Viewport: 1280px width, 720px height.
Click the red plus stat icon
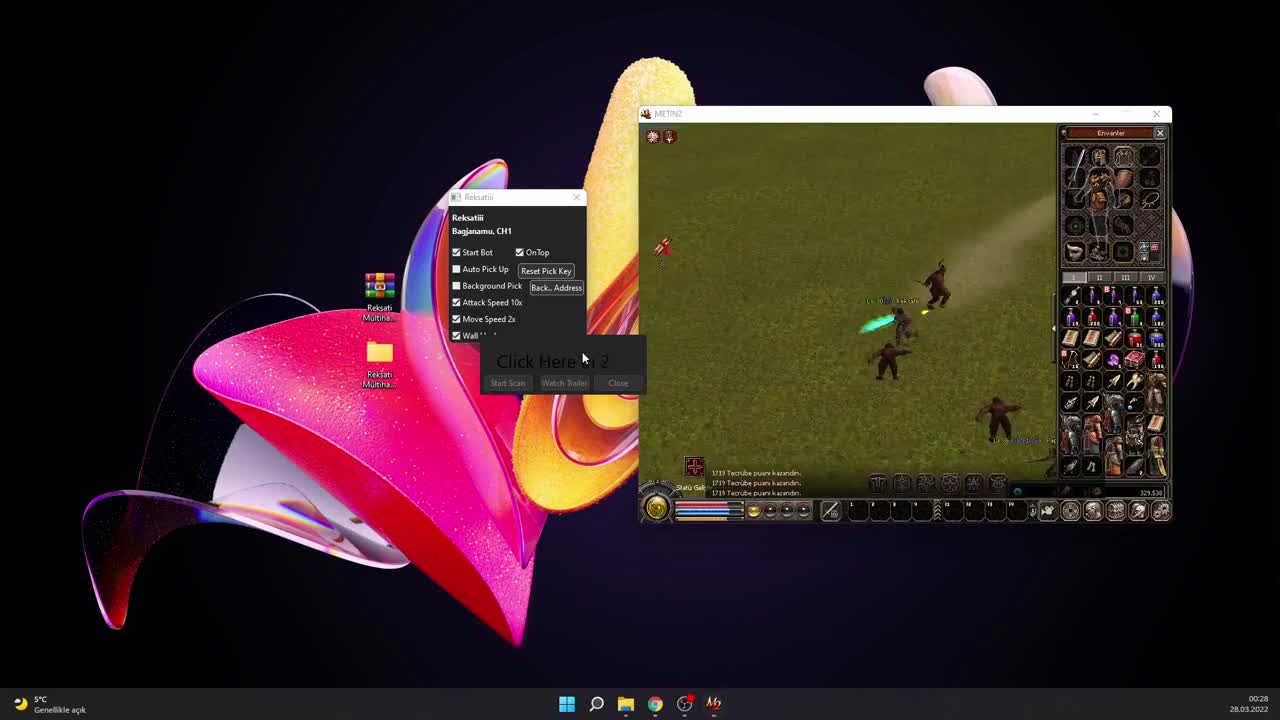(x=694, y=467)
